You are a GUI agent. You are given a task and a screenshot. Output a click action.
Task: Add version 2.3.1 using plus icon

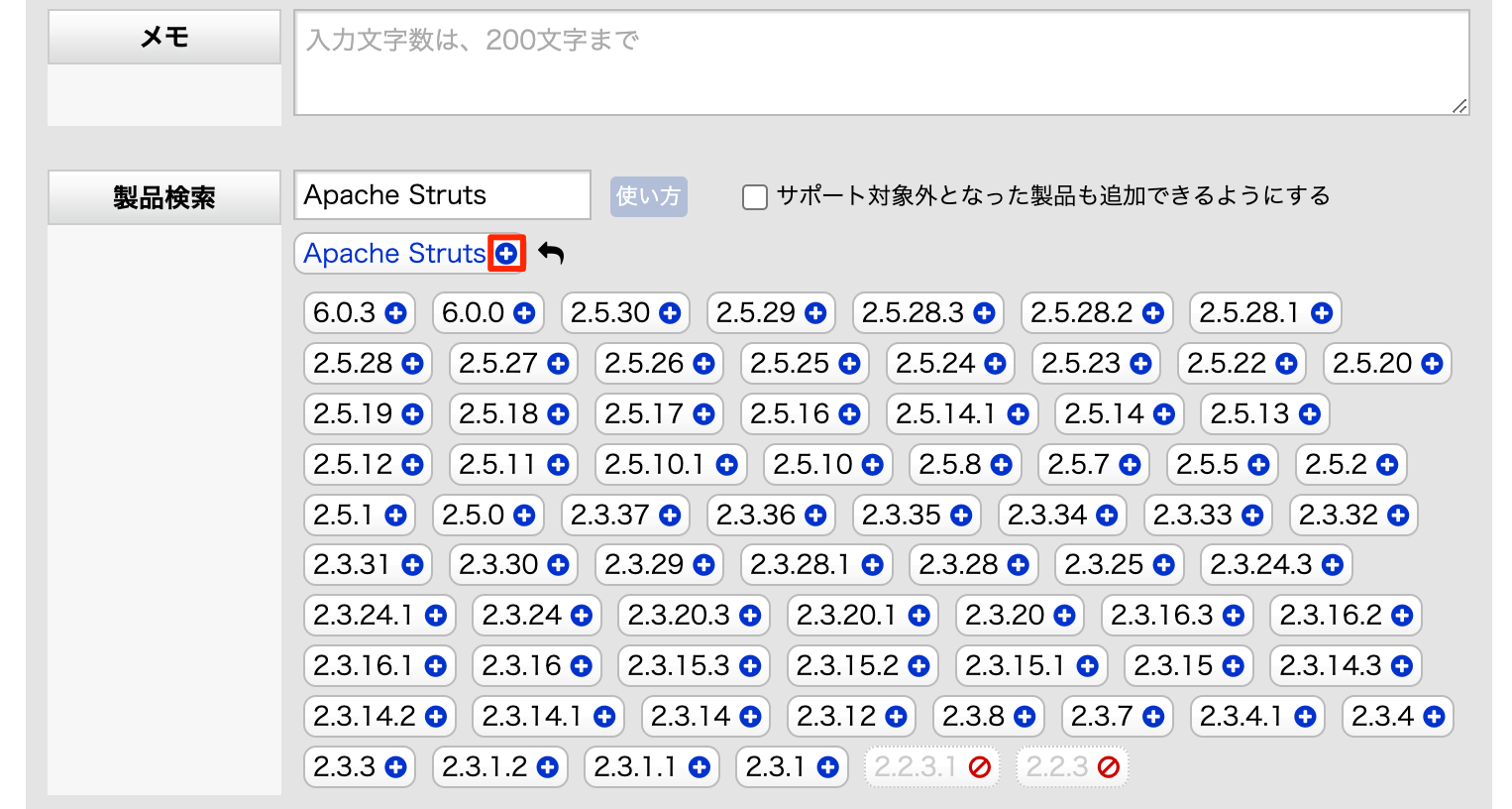coord(827,767)
